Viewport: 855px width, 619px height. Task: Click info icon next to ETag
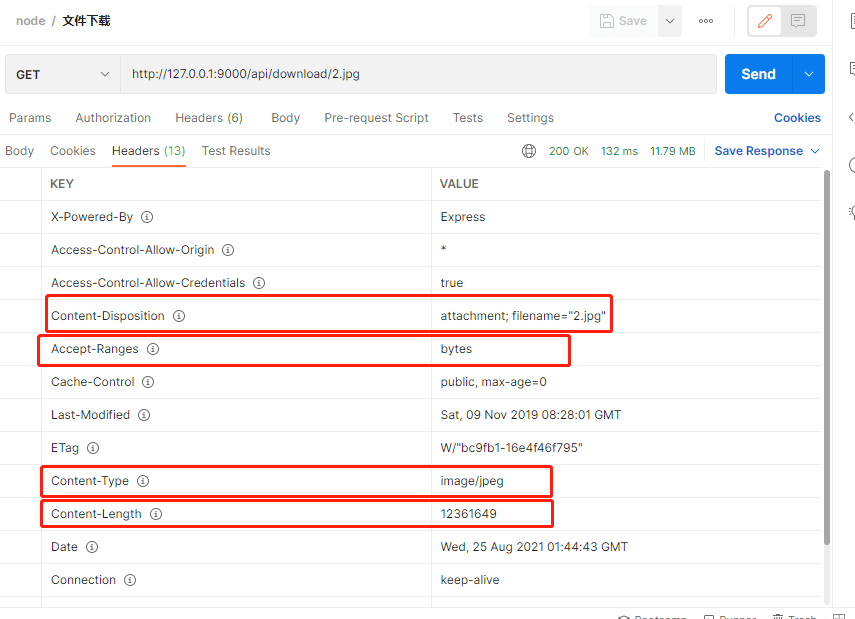click(x=93, y=448)
